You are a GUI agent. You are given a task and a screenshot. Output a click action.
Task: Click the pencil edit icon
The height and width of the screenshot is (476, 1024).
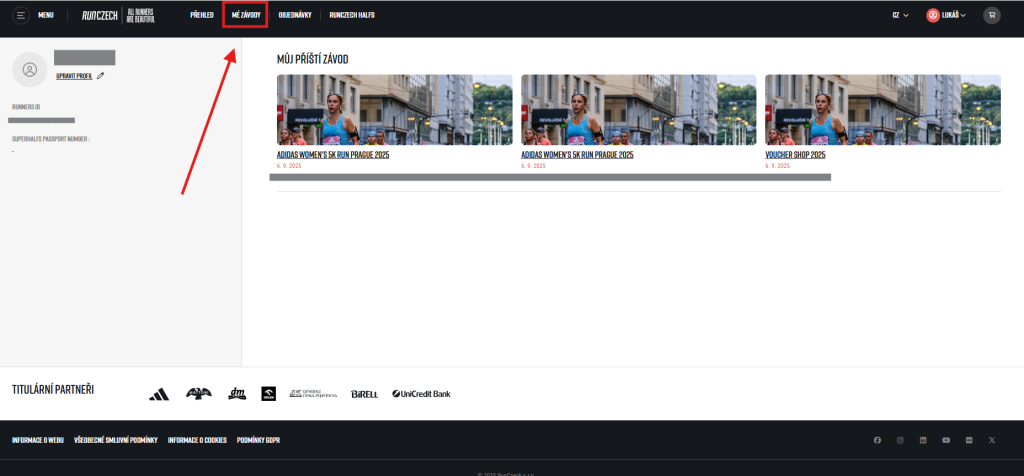(x=101, y=76)
